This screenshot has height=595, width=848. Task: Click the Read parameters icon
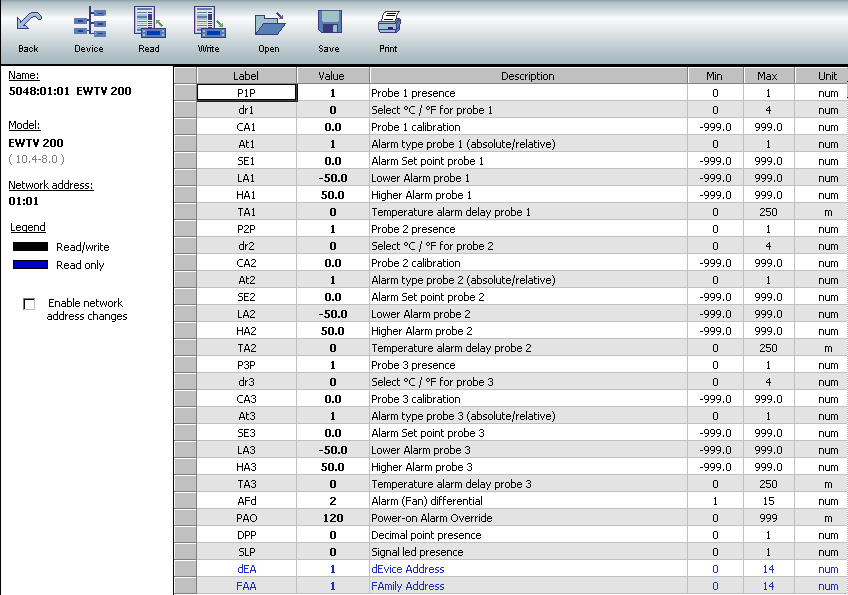click(x=149, y=23)
